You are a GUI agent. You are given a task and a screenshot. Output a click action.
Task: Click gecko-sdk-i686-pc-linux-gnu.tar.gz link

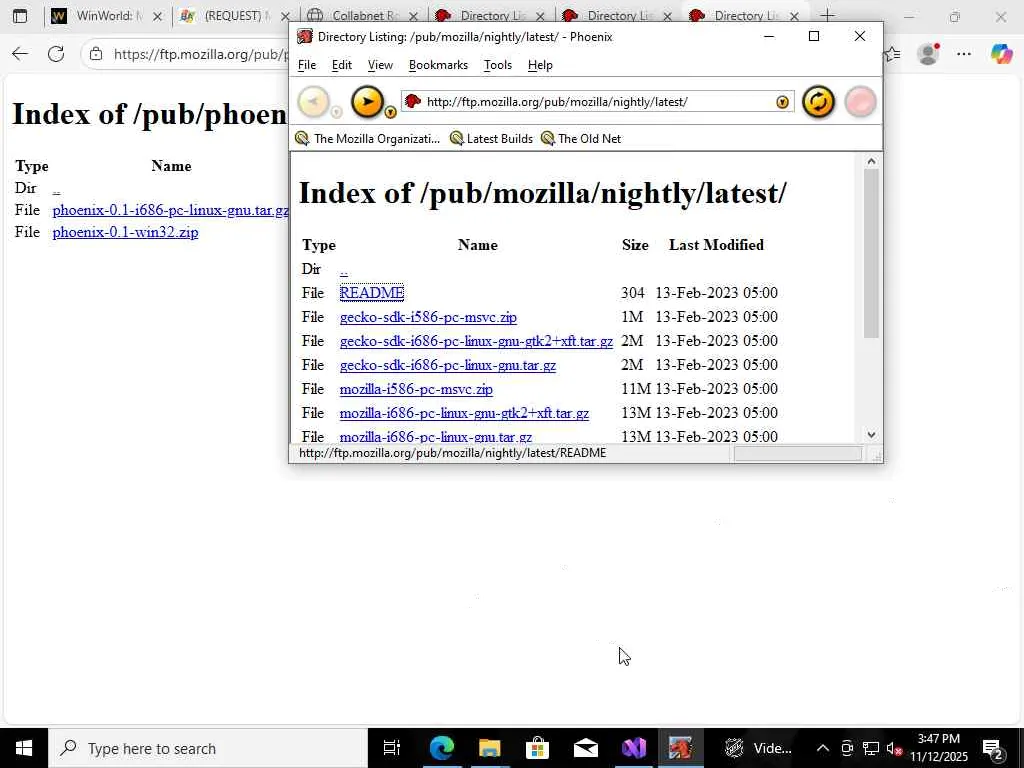tap(448, 365)
